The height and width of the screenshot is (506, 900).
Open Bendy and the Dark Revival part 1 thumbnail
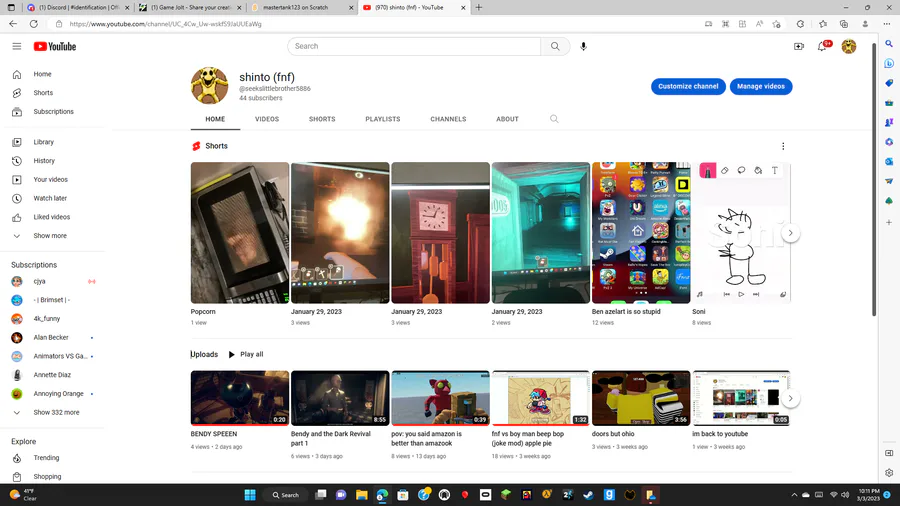[x=340, y=398]
